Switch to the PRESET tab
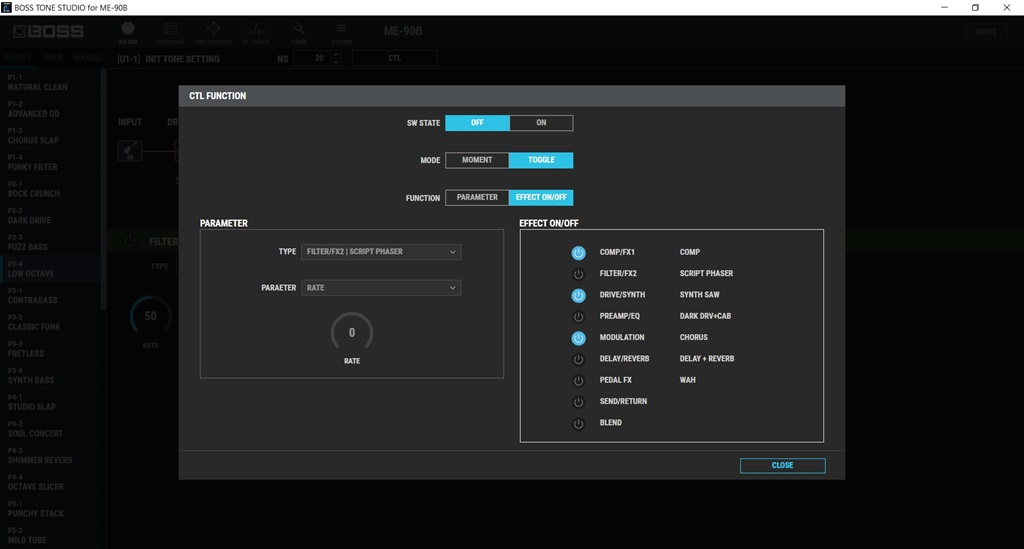Image resolution: width=1024 pixels, height=549 pixels. point(18,58)
